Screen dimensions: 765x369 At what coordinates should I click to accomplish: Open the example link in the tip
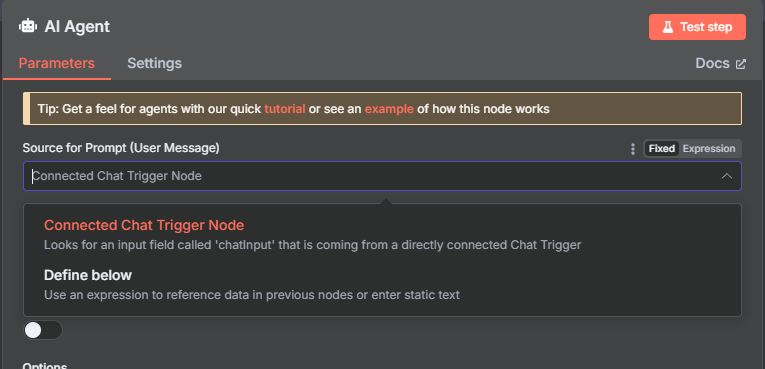(x=389, y=109)
